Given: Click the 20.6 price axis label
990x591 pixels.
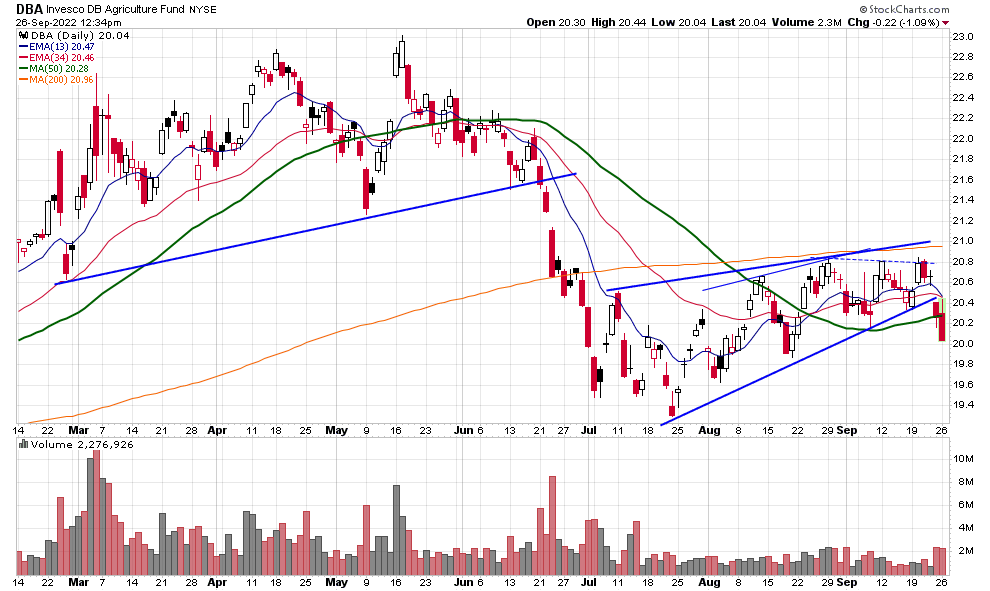Looking at the screenshot, I should coord(962,282).
